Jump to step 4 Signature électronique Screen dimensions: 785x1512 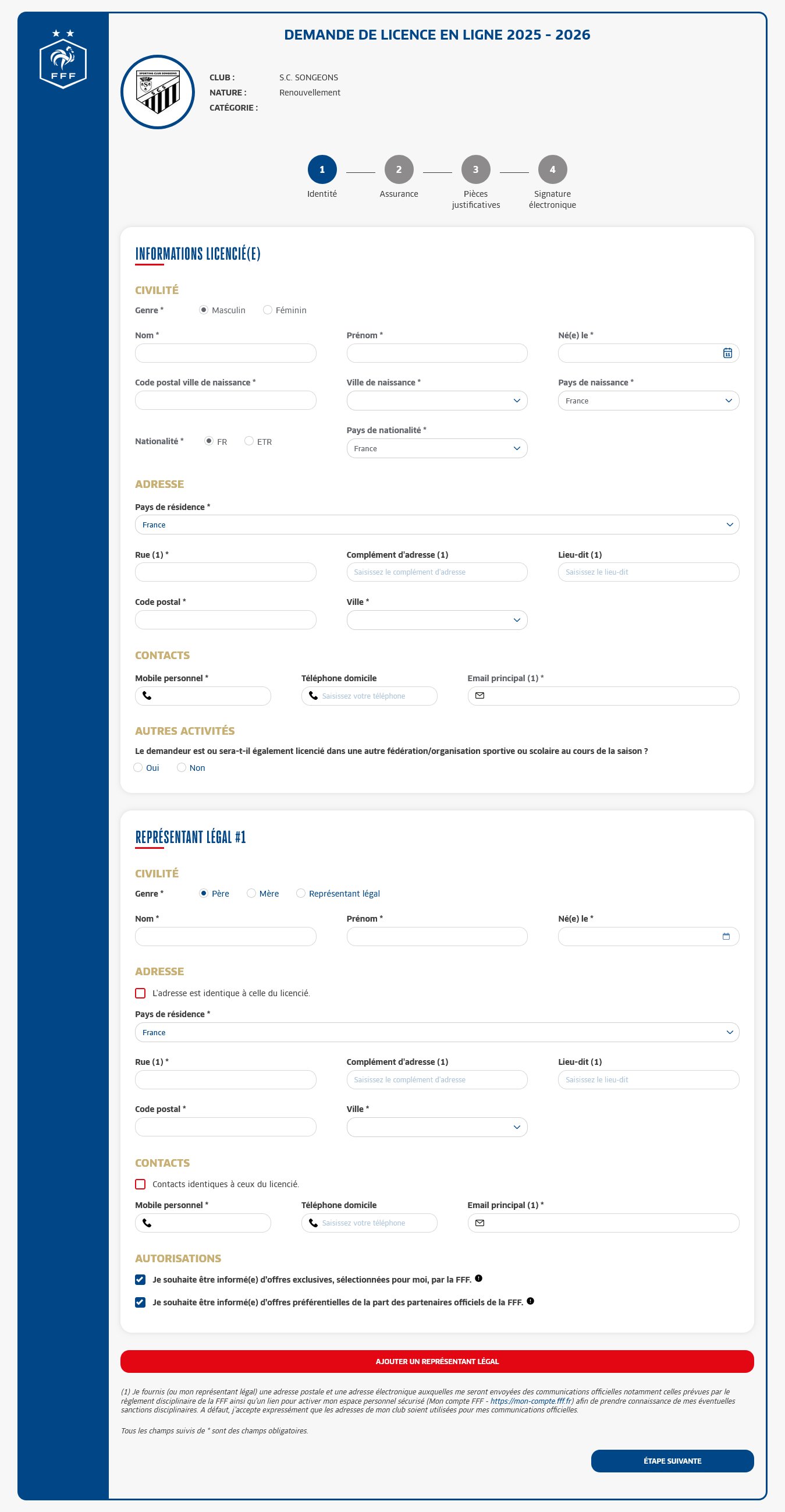pos(552,169)
